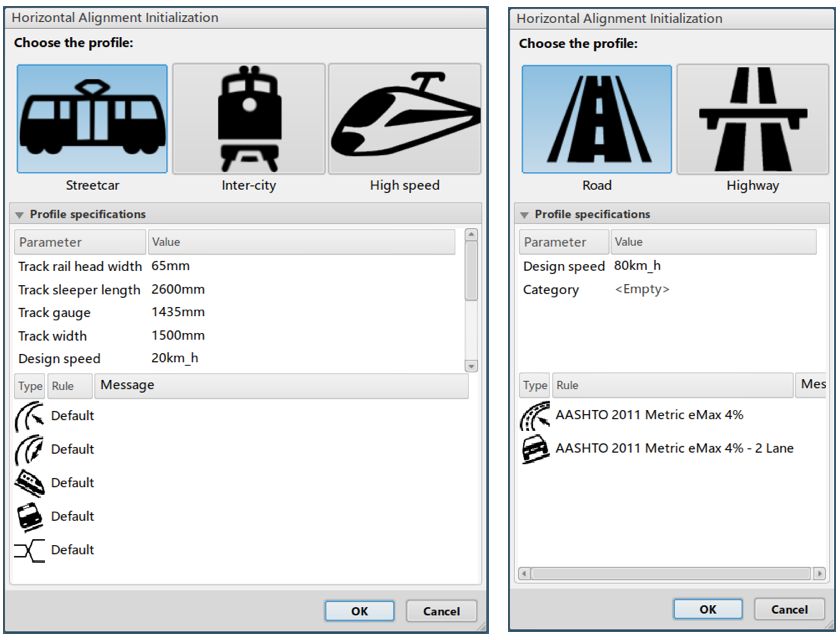Collapse Profile specifications in the left dialog
This screenshot has width=840, height=640.
coord(20,215)
